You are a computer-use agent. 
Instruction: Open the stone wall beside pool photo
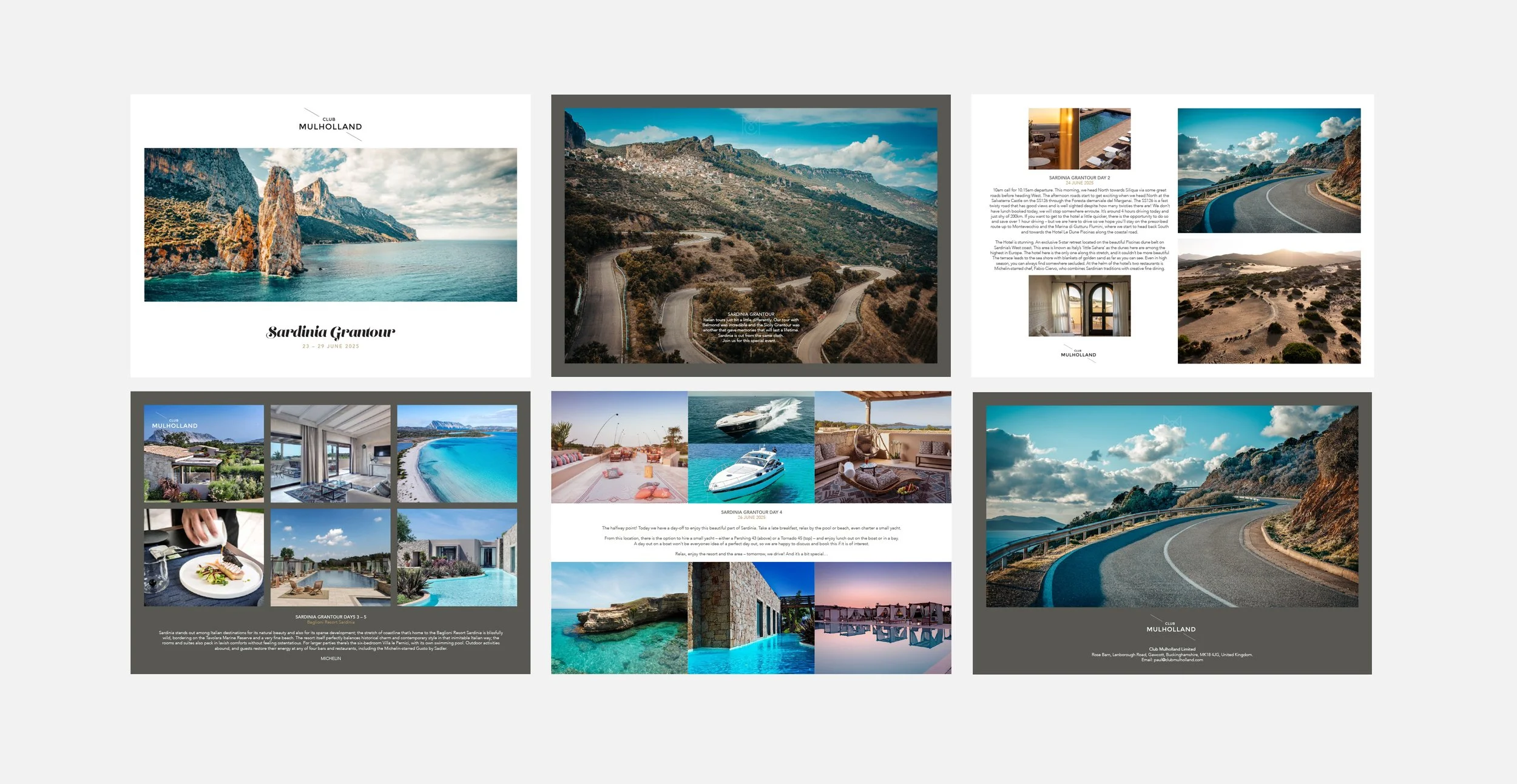[x=751, y=618]
